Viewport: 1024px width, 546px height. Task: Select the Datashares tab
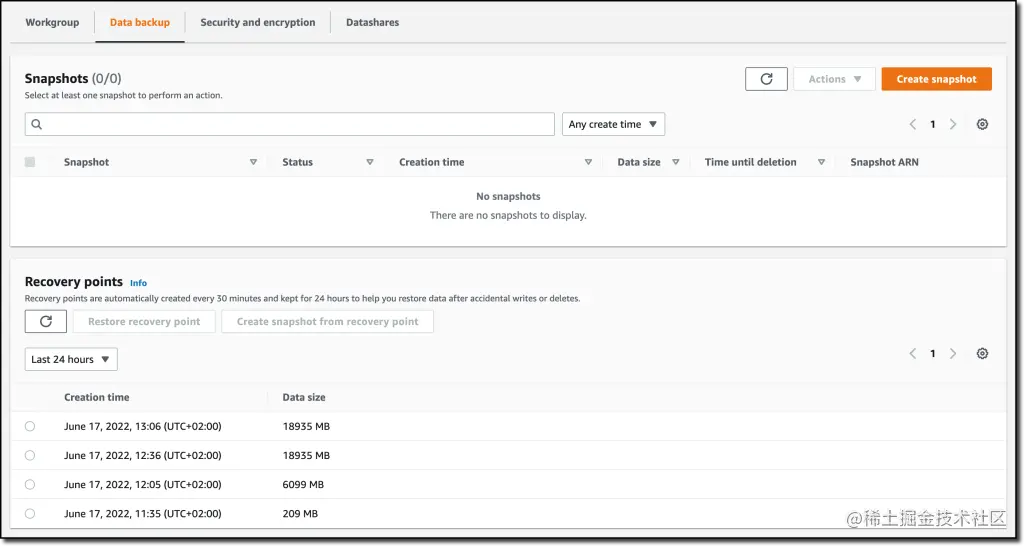[372, 22]
